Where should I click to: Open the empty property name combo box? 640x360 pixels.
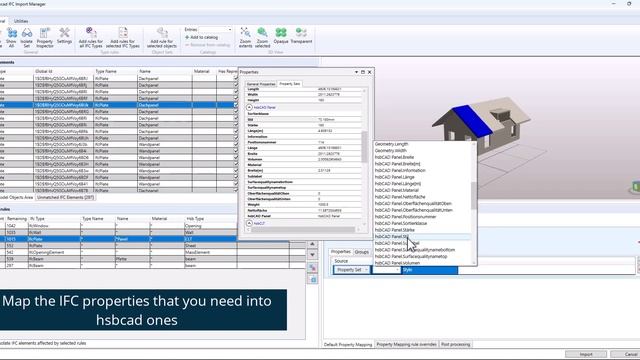tap(386, 270)
